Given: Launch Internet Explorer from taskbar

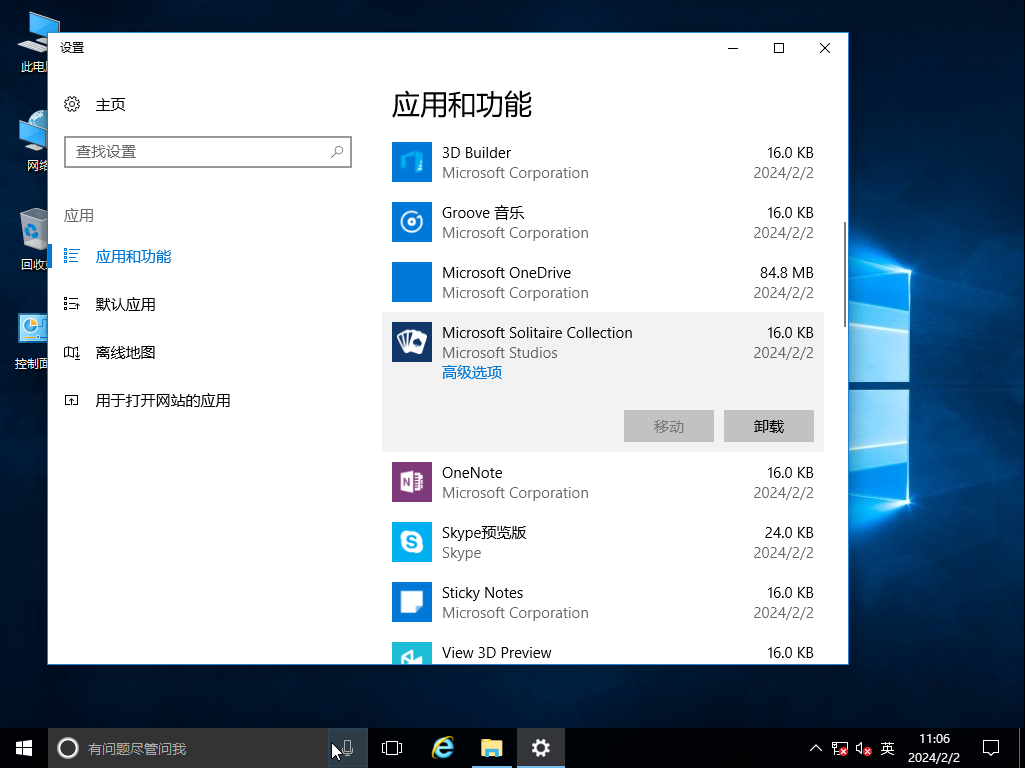Looking at the screenshot, I should click(443, 748).
